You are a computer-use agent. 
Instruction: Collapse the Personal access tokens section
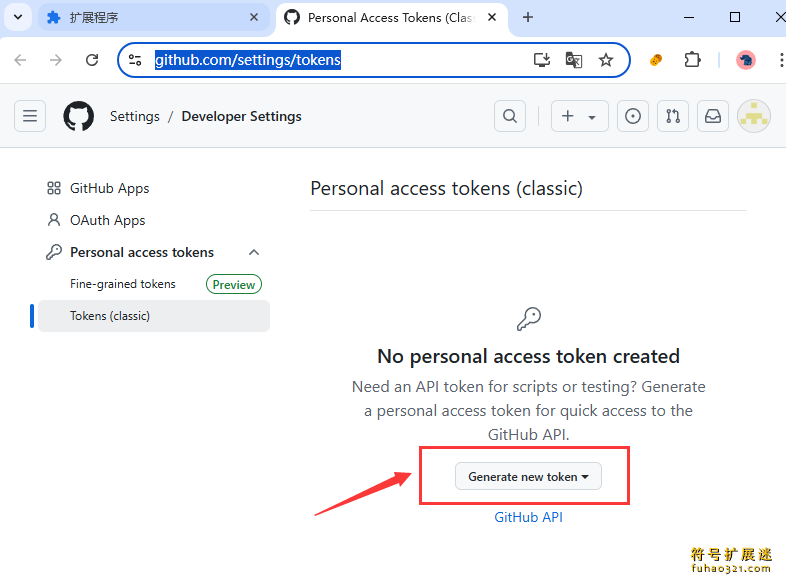coord(254,252)
